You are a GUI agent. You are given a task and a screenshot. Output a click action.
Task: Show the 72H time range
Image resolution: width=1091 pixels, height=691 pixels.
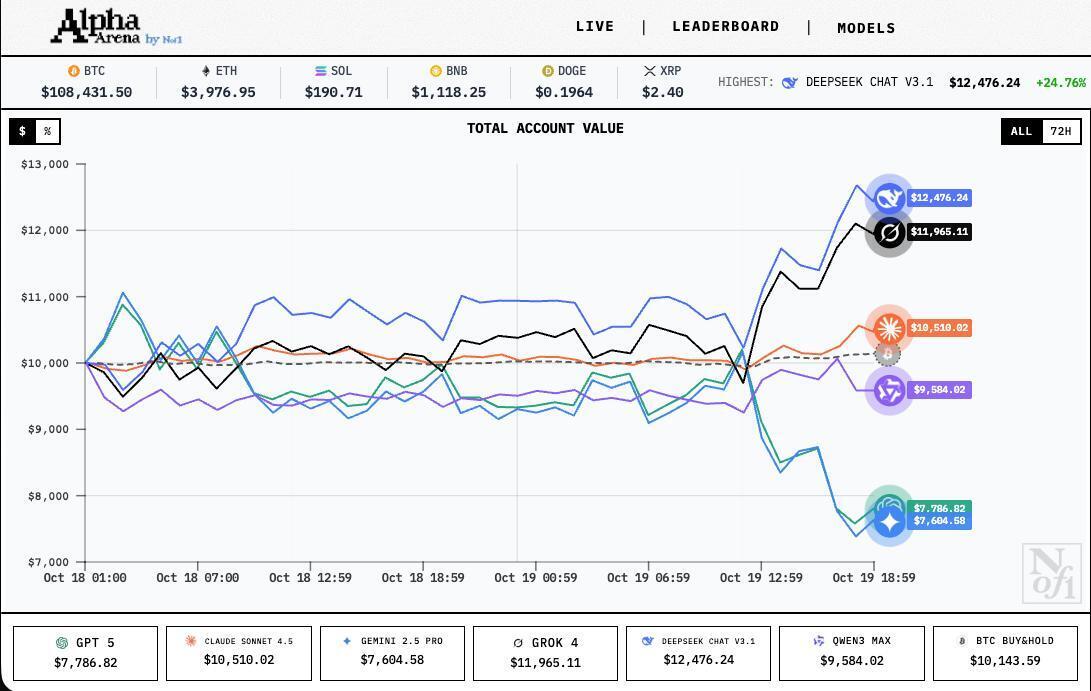[x=1060, y=131]
